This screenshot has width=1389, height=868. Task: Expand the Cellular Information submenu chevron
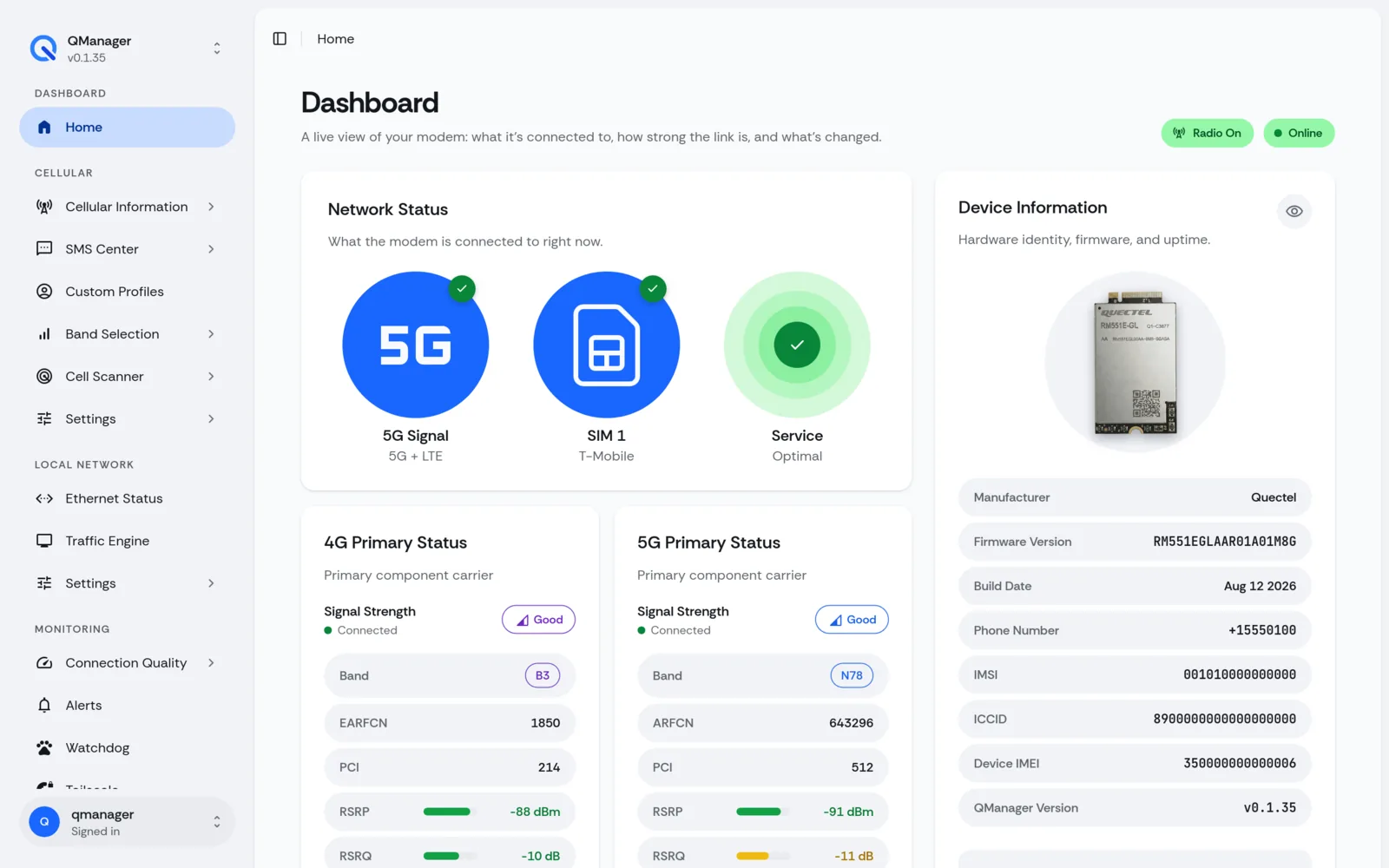[211, 207]
